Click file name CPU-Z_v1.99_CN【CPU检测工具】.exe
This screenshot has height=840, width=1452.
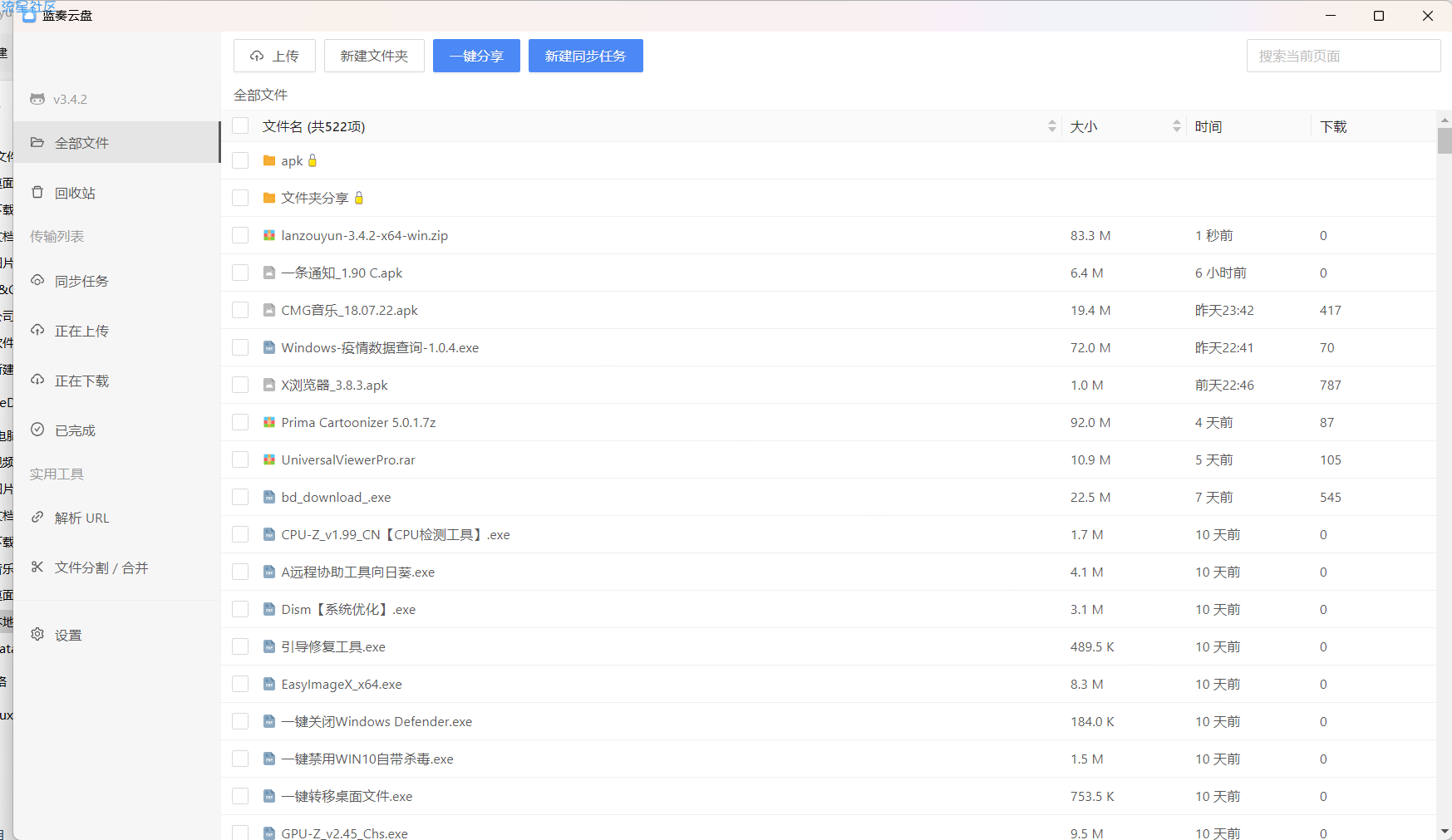[396, 534]
